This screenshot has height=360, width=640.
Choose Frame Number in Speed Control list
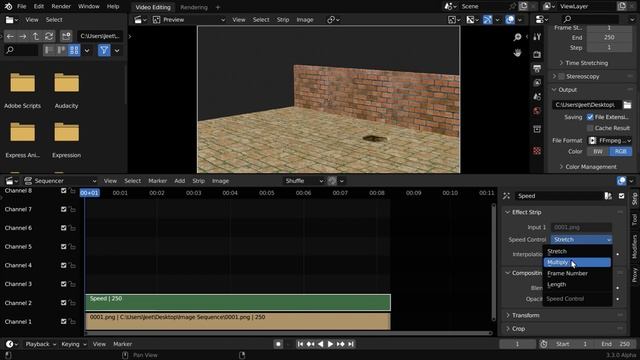click(x=577, y=273)
